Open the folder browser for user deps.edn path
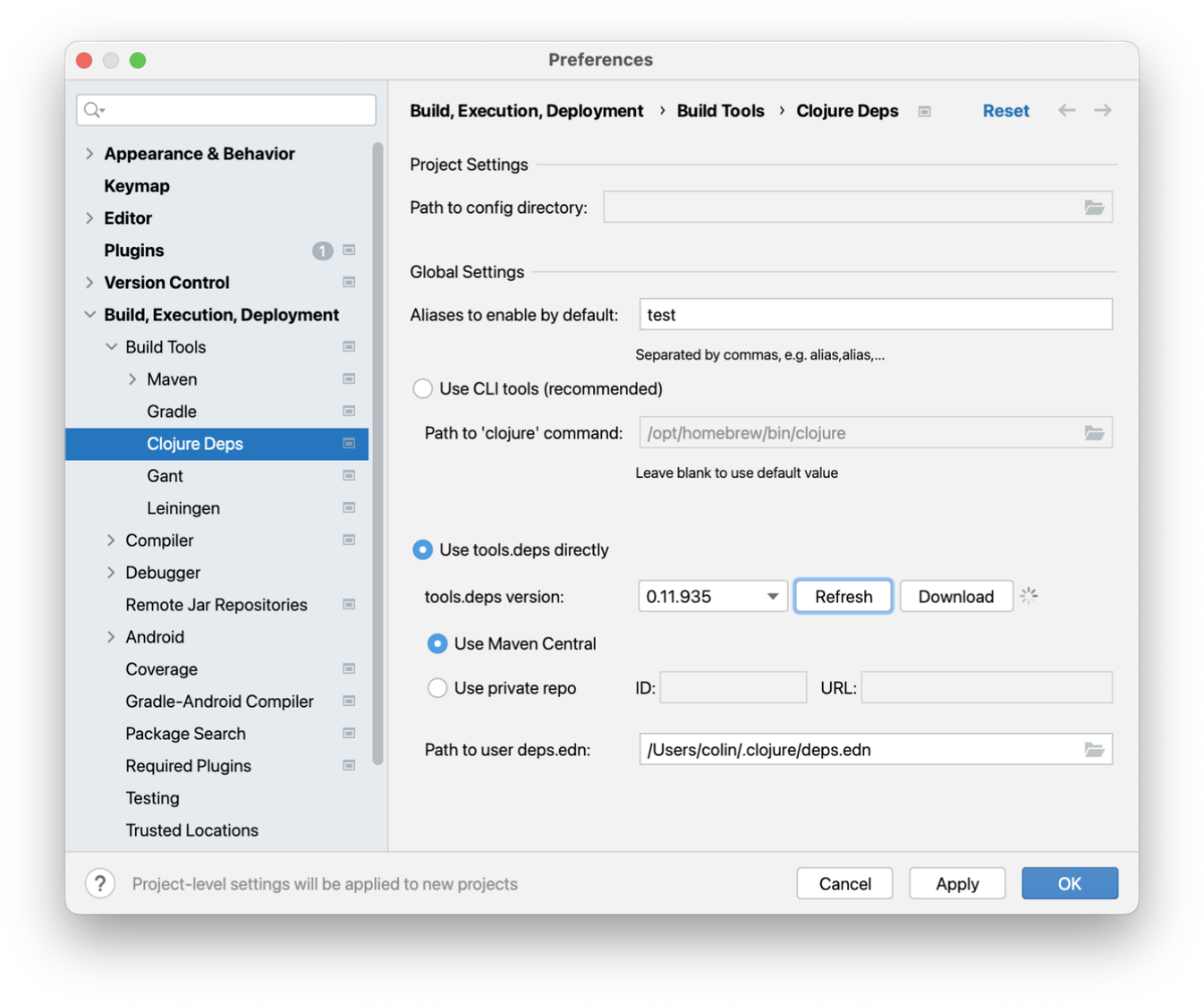 pyautogui.click(x=1093, y=750)
